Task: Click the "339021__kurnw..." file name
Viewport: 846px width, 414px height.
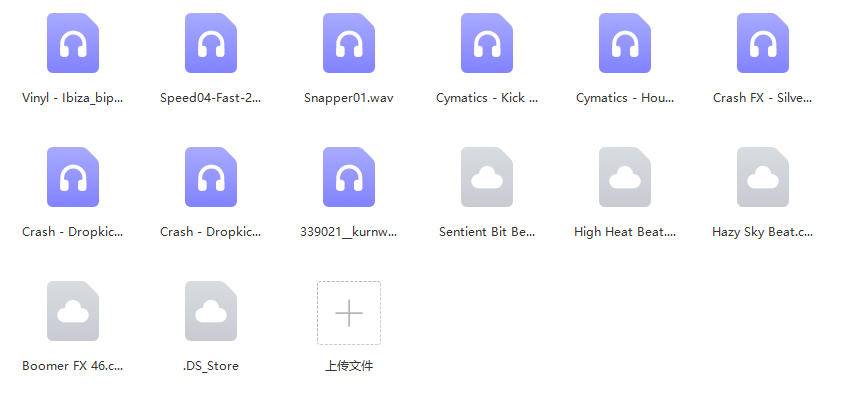Action: pos(349,232)
